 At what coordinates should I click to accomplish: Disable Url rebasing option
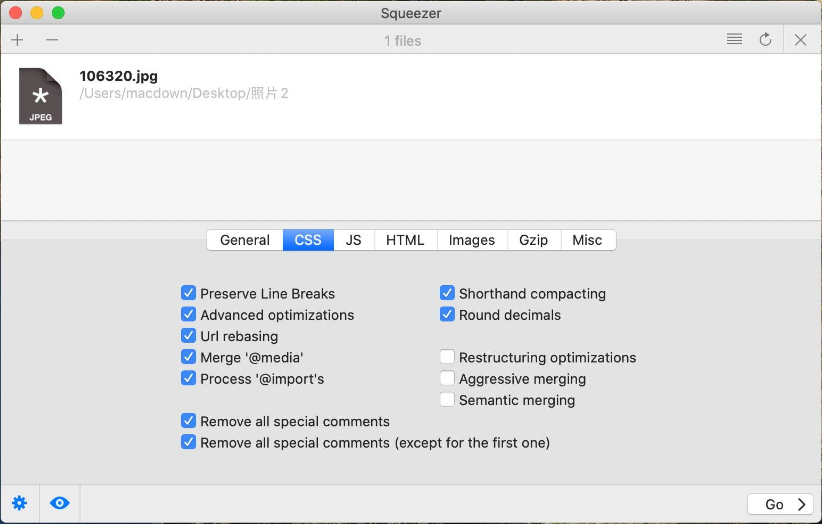point(188,336)
